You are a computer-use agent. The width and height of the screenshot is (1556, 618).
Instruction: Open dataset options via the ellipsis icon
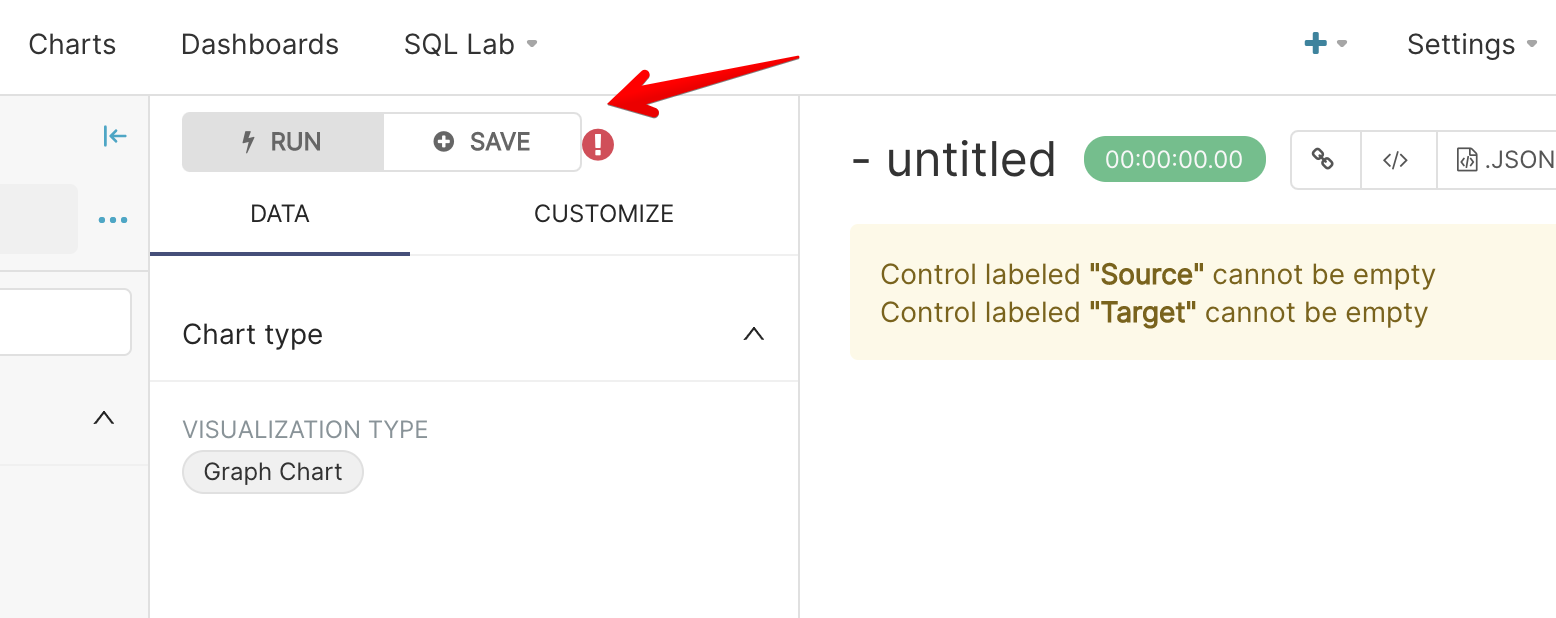pyautogui.click(x=113, y=219)
